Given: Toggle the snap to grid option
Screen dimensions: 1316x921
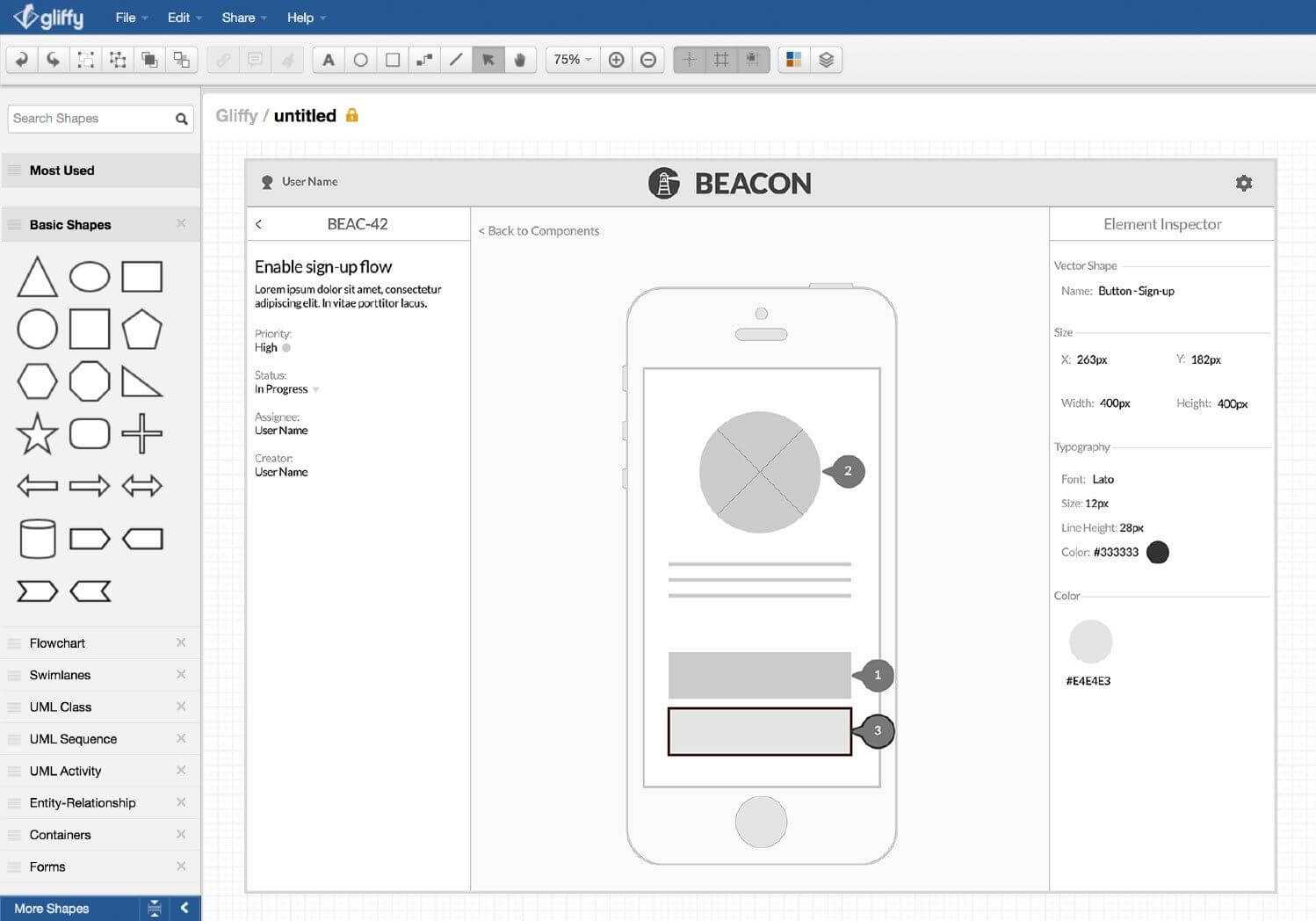Looking at the screenshot, I should pos(752,59).
